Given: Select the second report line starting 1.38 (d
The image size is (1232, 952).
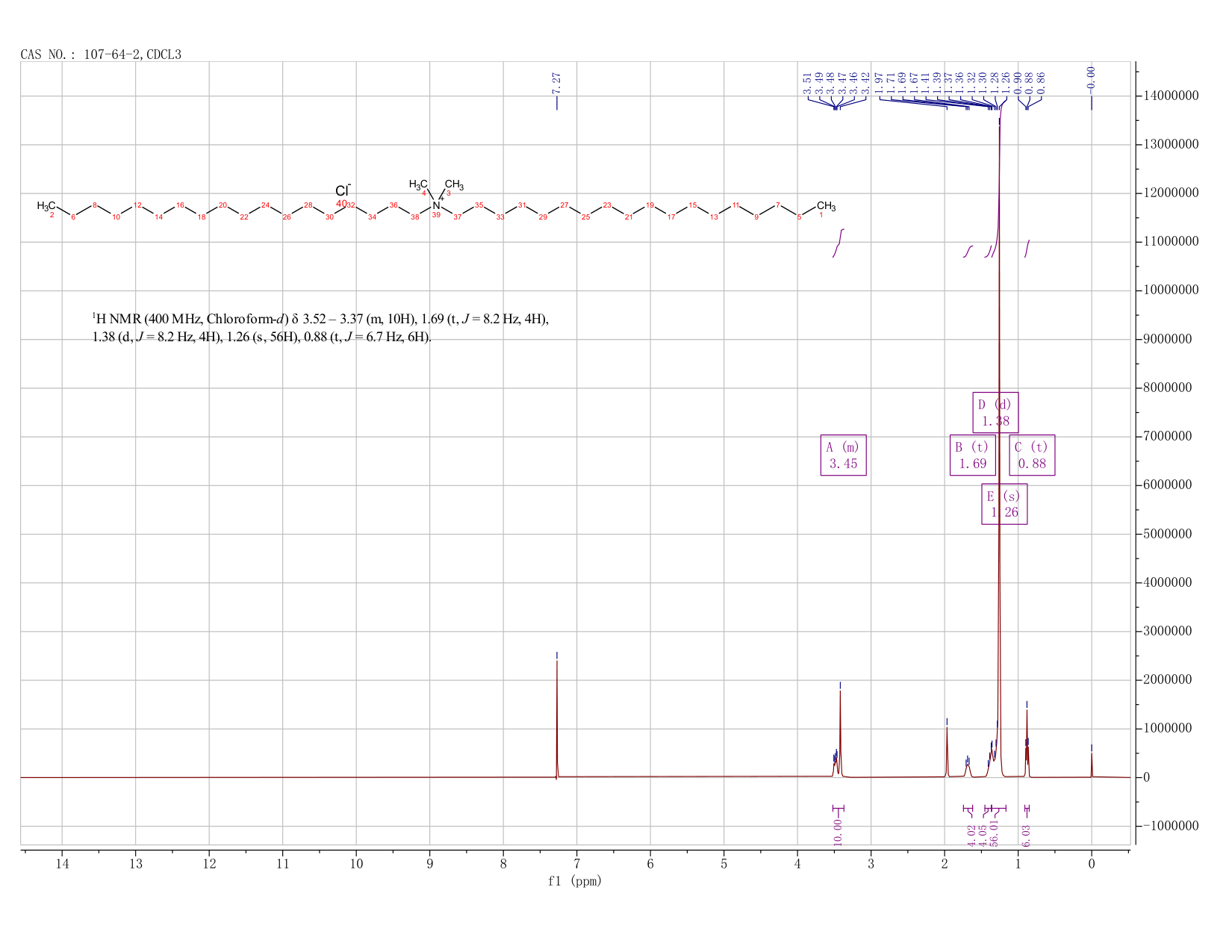Looking at the screenshot, I should pyautogui.click(x=262, y=337).
